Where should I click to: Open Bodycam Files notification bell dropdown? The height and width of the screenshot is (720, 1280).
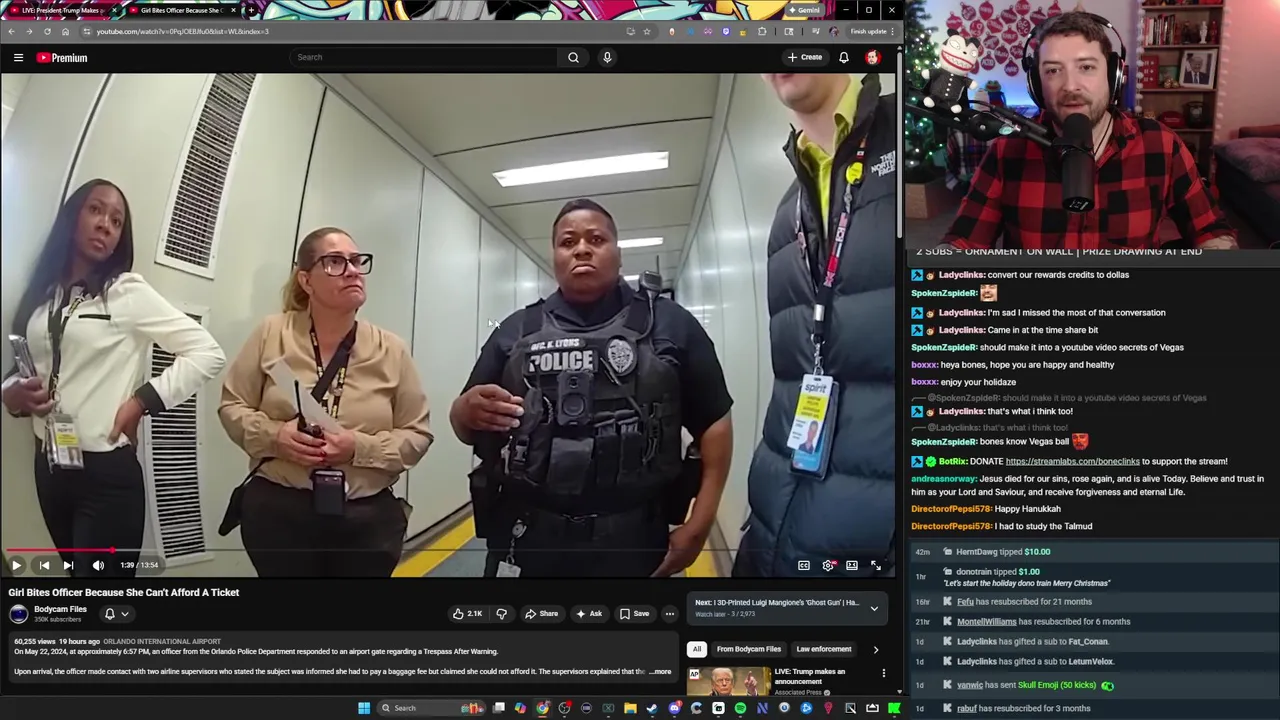click(x=116, y=614)
